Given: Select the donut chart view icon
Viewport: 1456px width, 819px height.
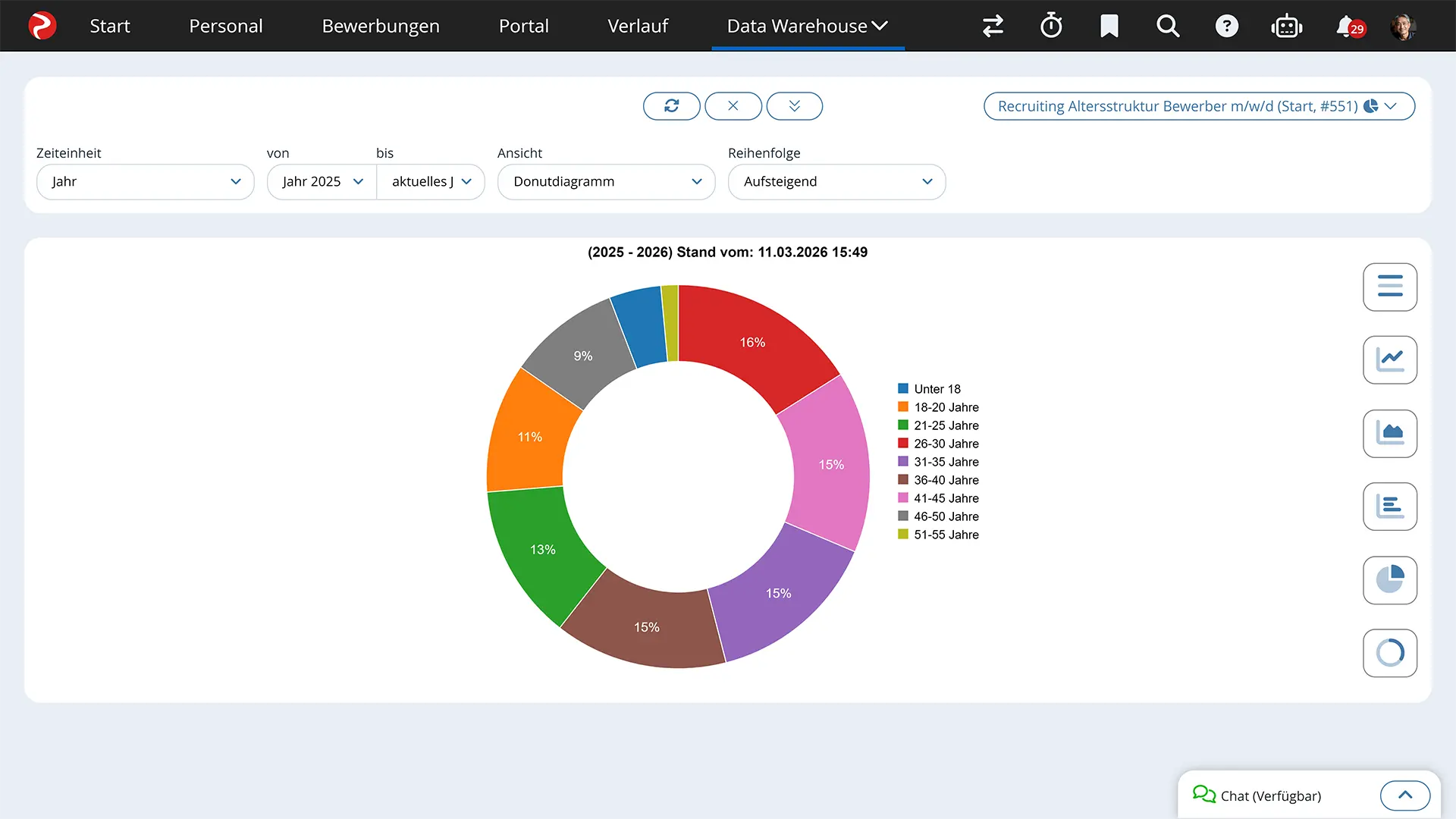Looking at the screenshot, I should coord(1390,653).
